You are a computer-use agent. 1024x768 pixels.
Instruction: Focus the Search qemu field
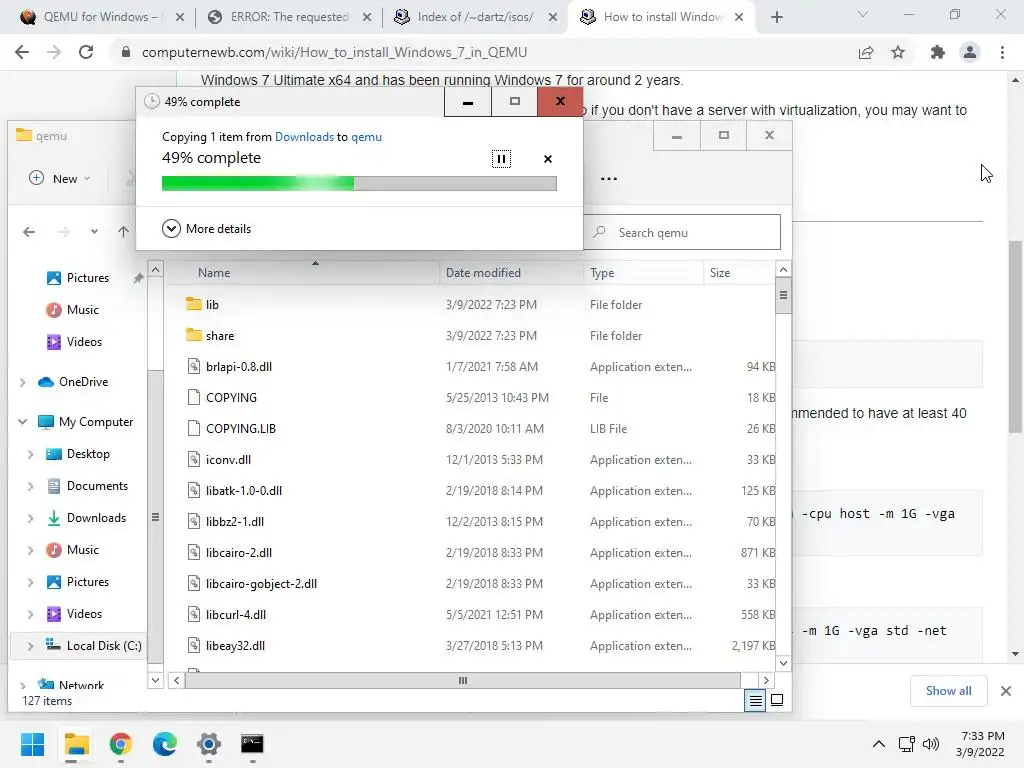(x=682, y=232)
